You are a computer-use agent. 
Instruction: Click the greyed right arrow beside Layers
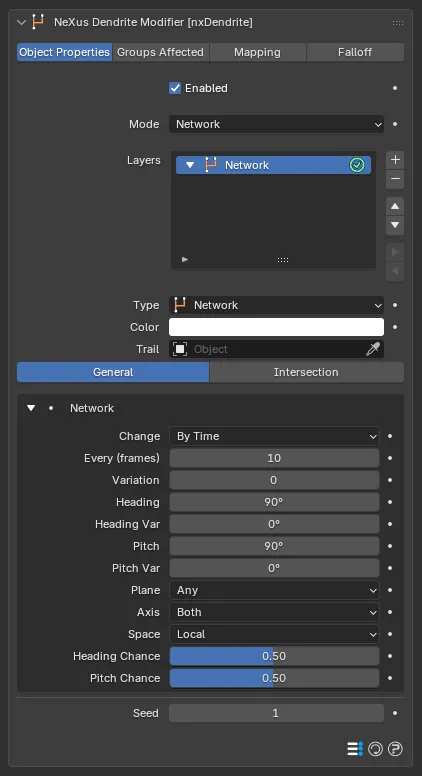(x=395, y=252)
